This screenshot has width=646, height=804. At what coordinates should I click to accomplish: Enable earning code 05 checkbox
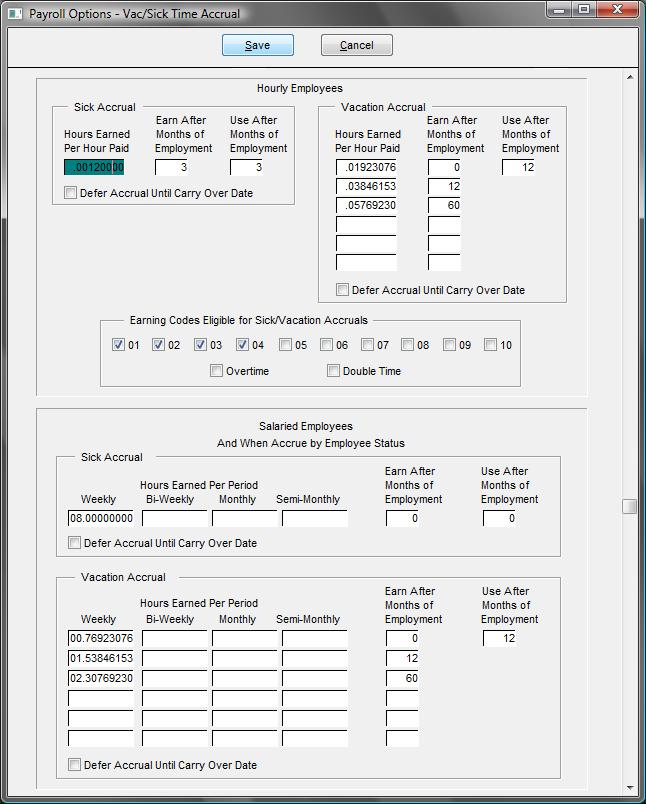tap(286, 345)
